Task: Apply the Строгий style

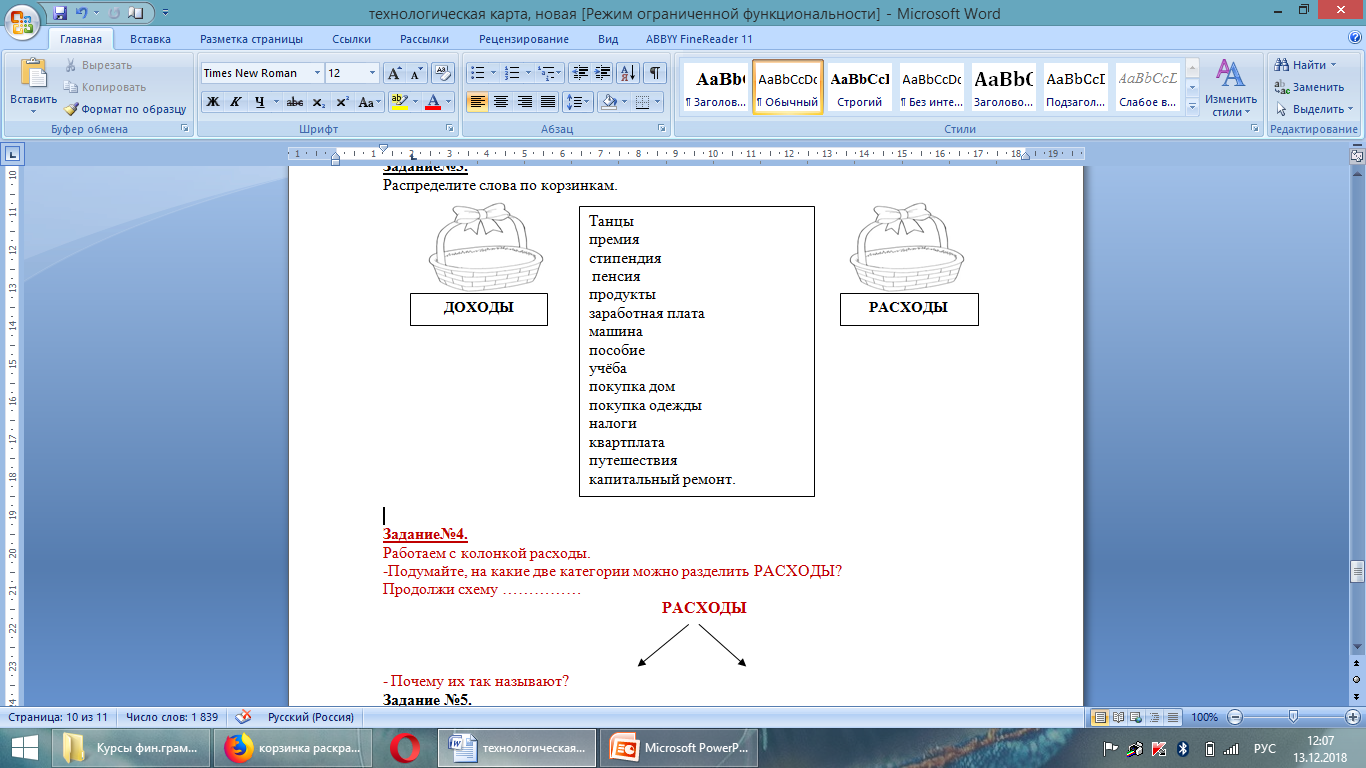Action: [859, 87]
